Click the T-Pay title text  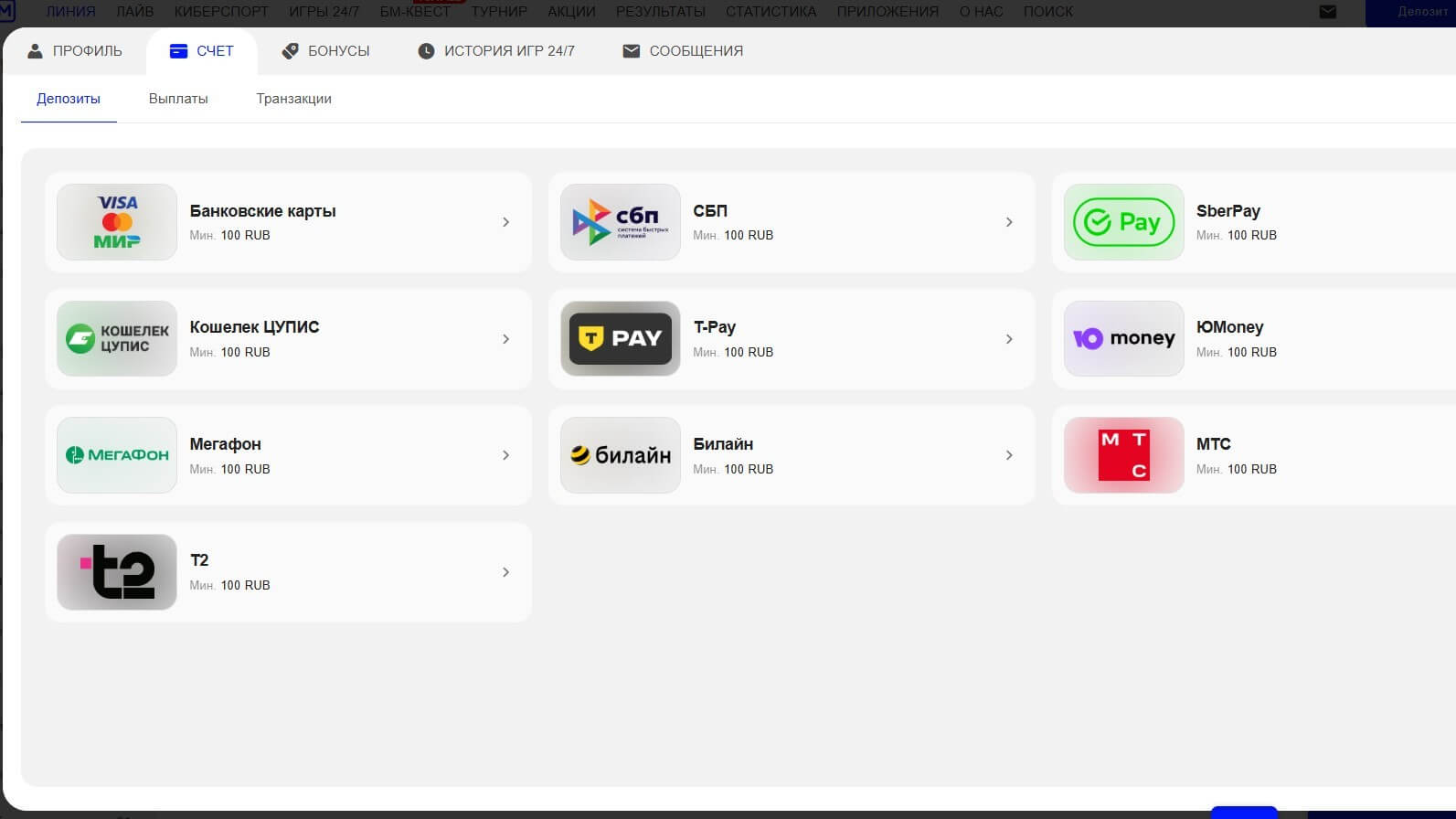tap(715, 327)
